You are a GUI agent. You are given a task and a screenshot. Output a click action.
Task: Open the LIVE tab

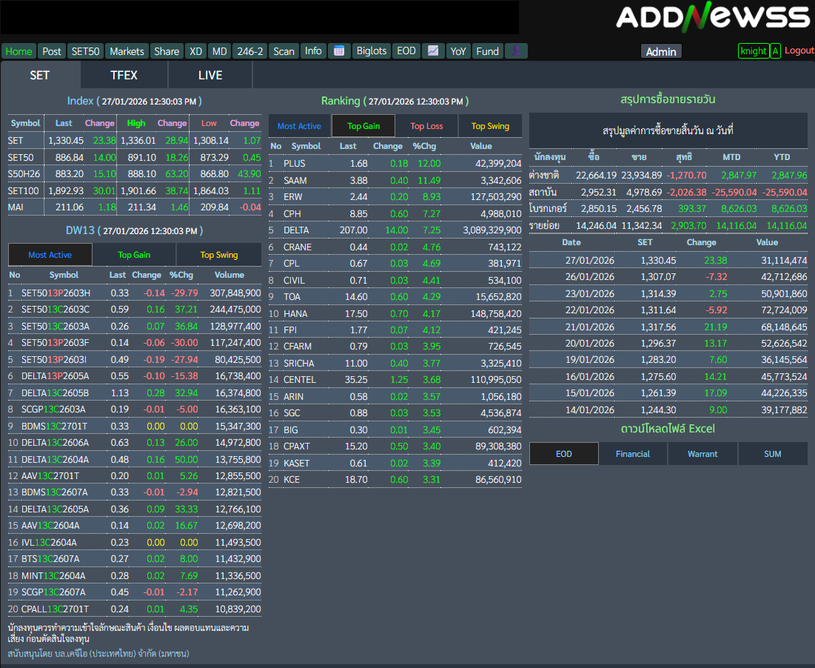pos(210,75)
